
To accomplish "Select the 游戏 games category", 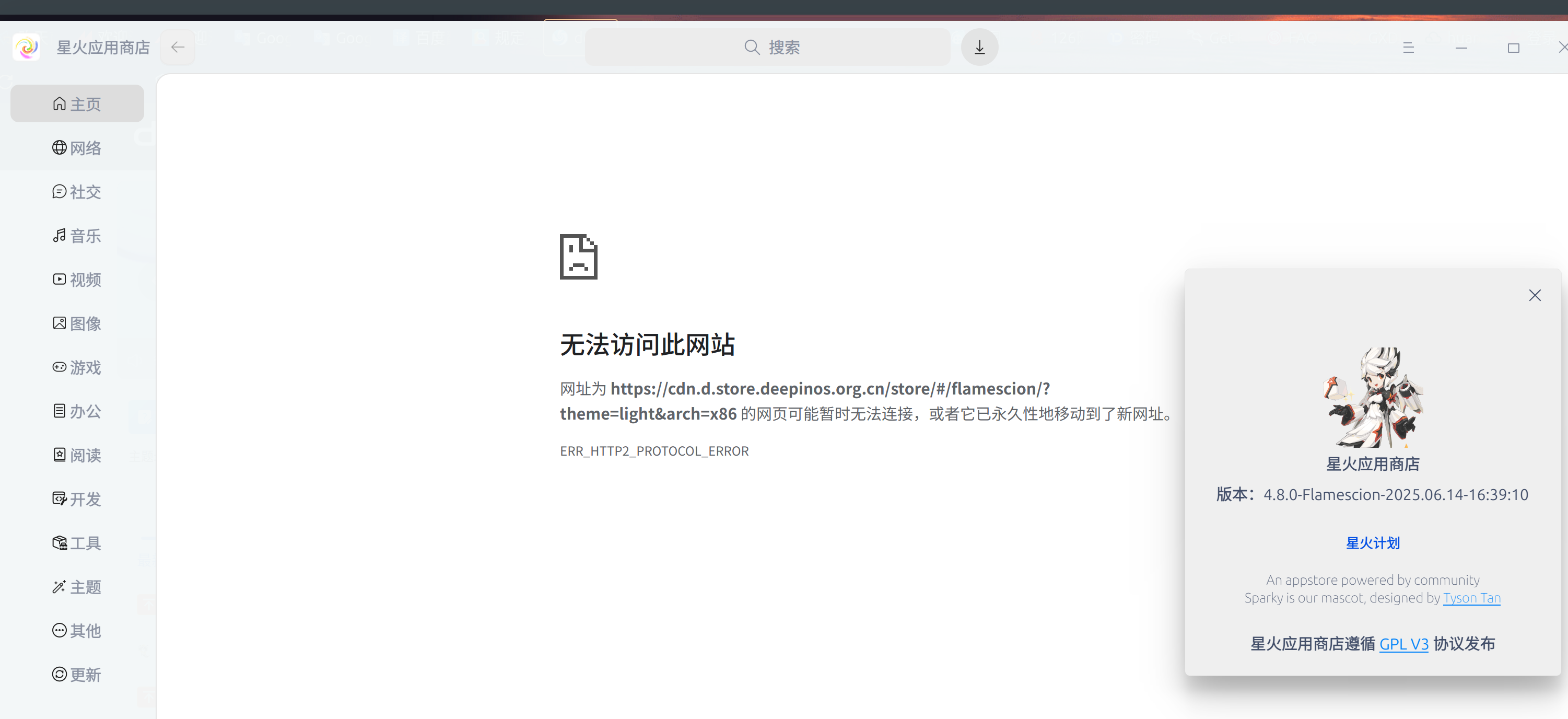I will (77, 367).
